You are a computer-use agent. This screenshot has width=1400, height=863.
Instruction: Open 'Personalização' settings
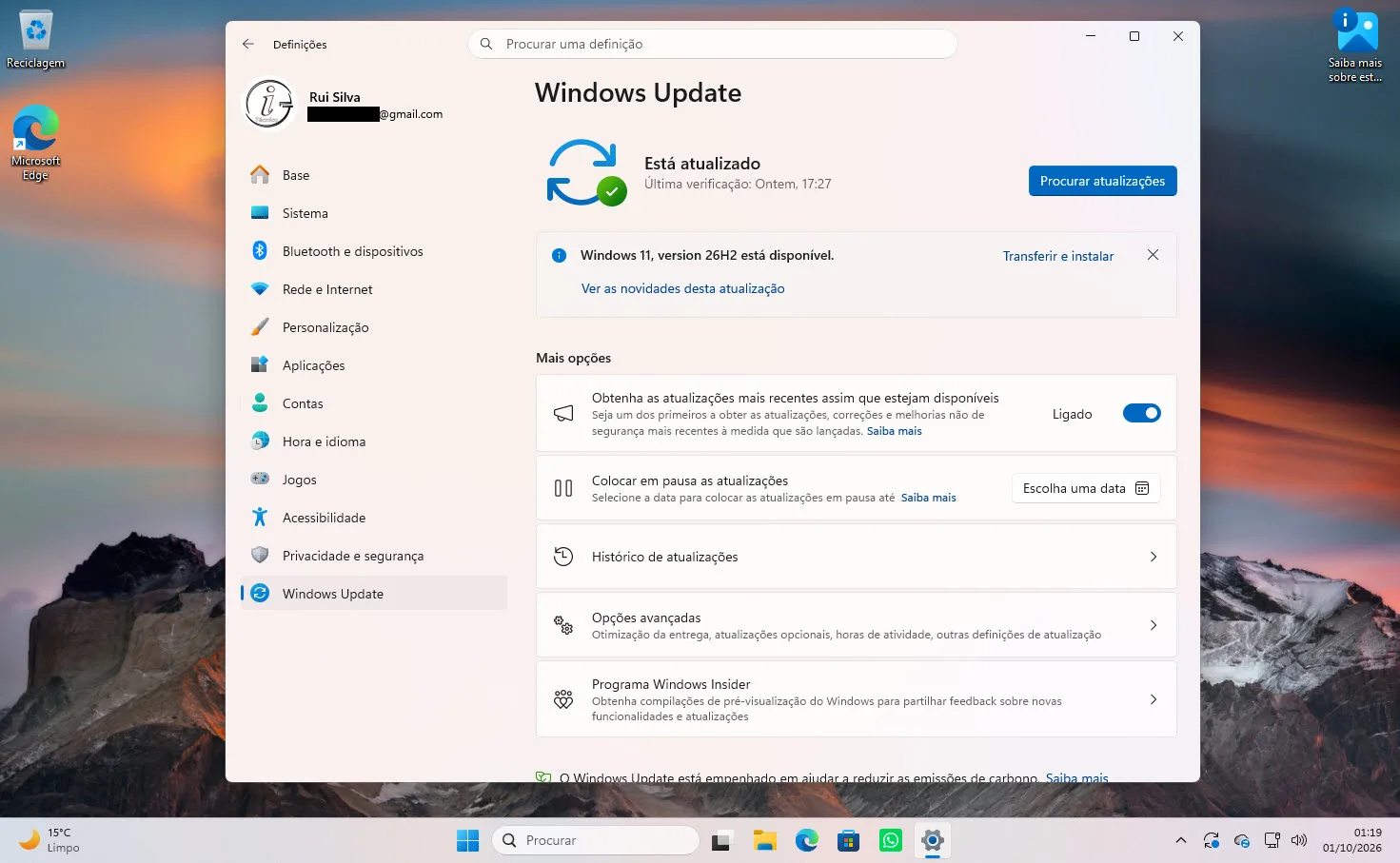(374, 327)
